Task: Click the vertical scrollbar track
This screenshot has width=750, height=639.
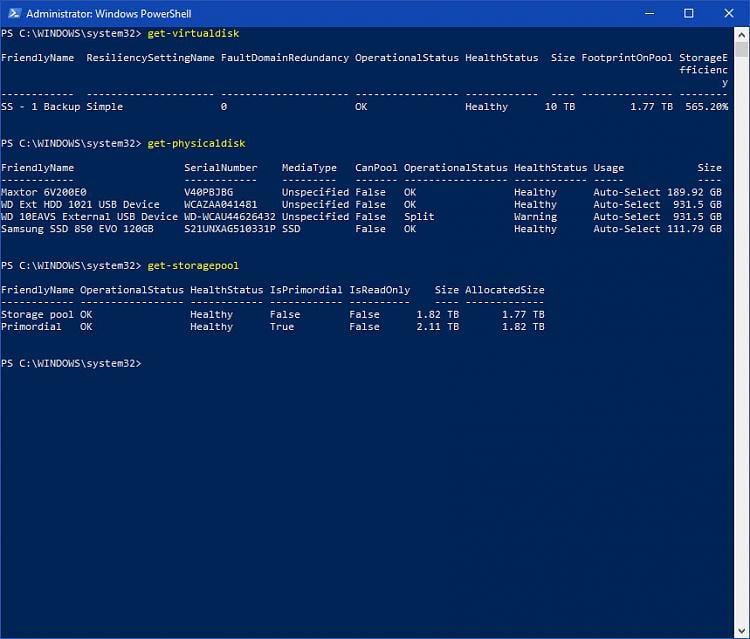Action: pos(741,350)
